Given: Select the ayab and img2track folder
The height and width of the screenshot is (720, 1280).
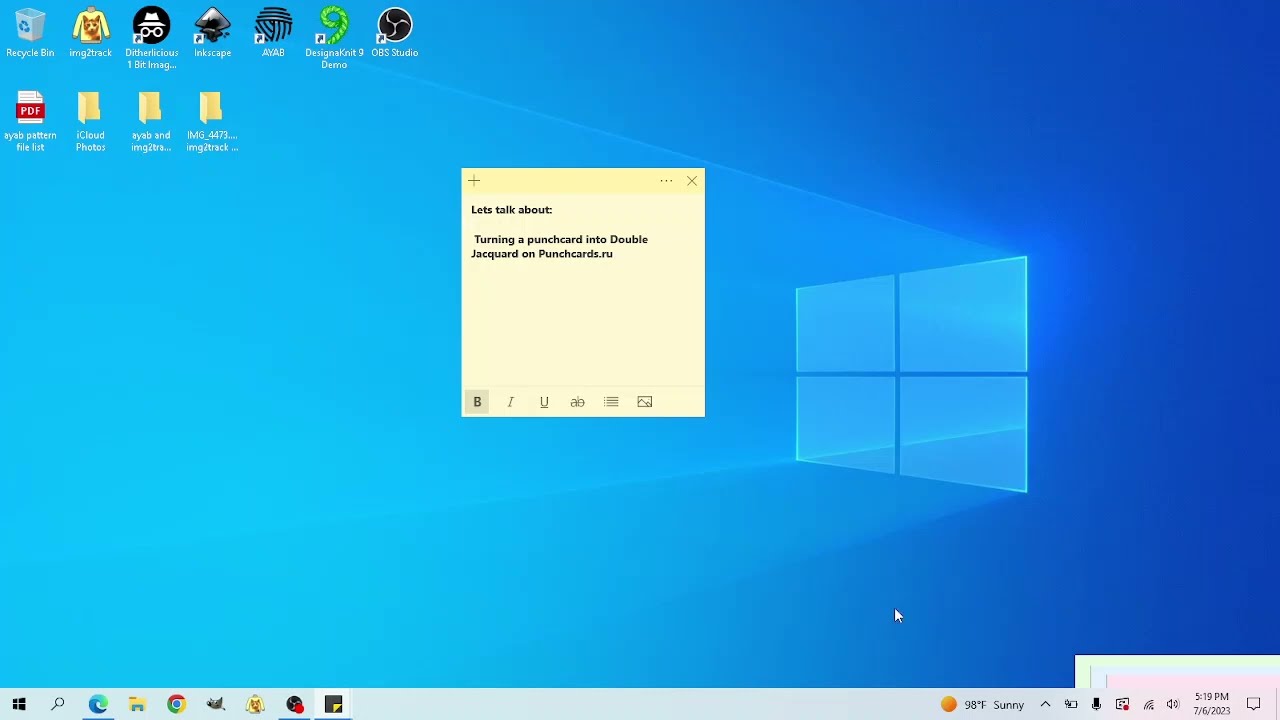Looking at the screenshot, I should pos(151,121).
